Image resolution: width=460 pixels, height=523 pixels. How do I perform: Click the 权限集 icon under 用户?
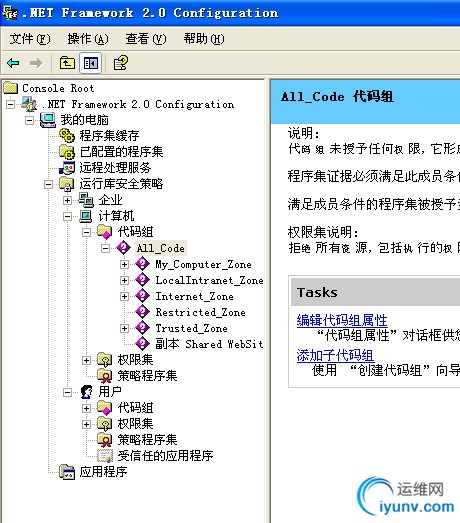(x=105, y=424)
